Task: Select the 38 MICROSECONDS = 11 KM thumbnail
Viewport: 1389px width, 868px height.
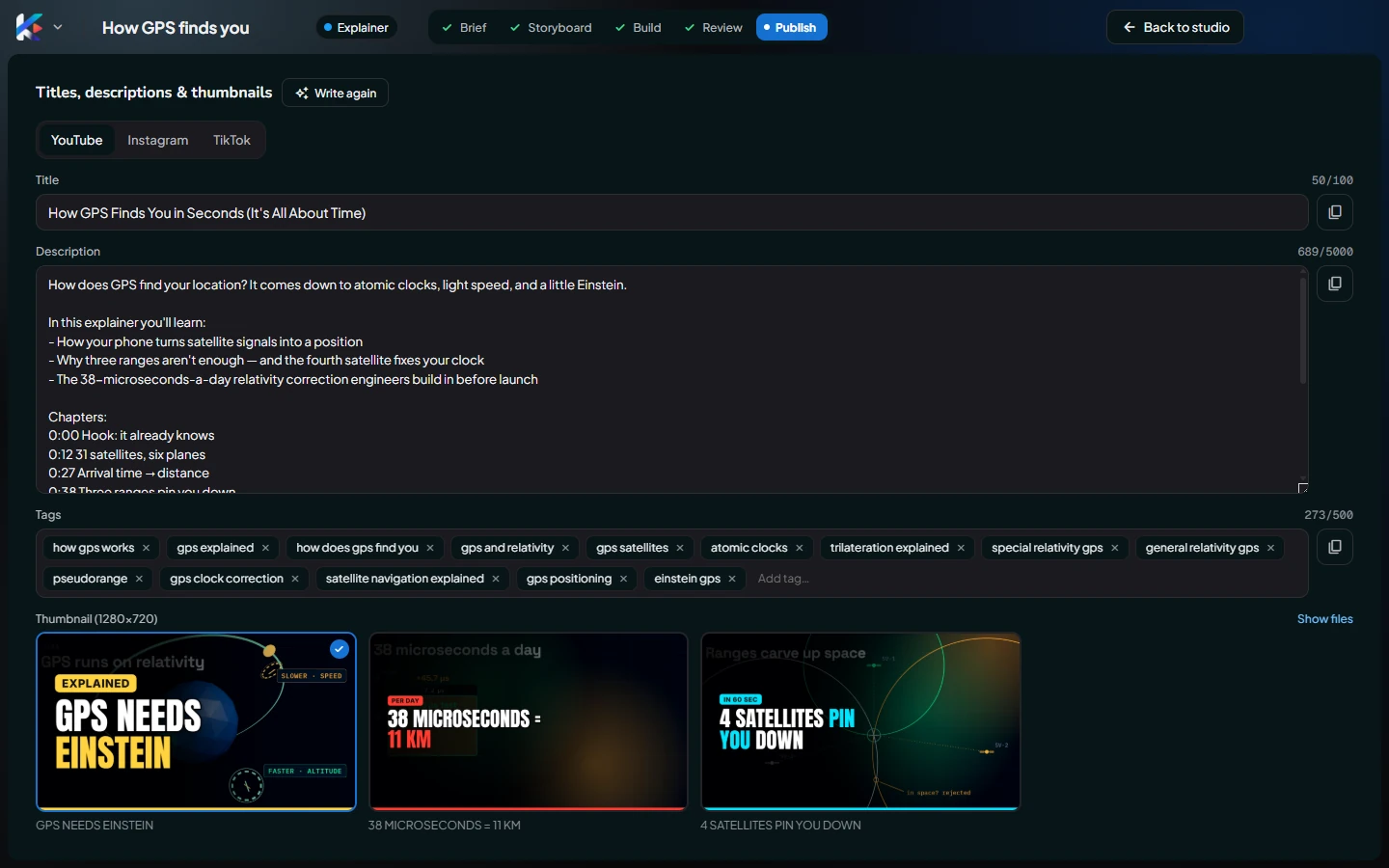Action: click(528, 721)
